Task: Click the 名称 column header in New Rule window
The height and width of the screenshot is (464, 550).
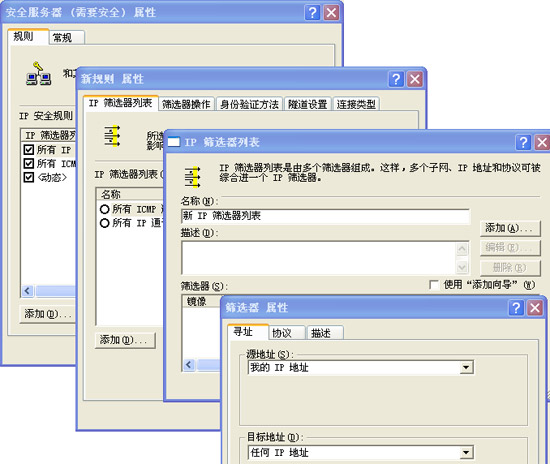Action: click(130, 194)
